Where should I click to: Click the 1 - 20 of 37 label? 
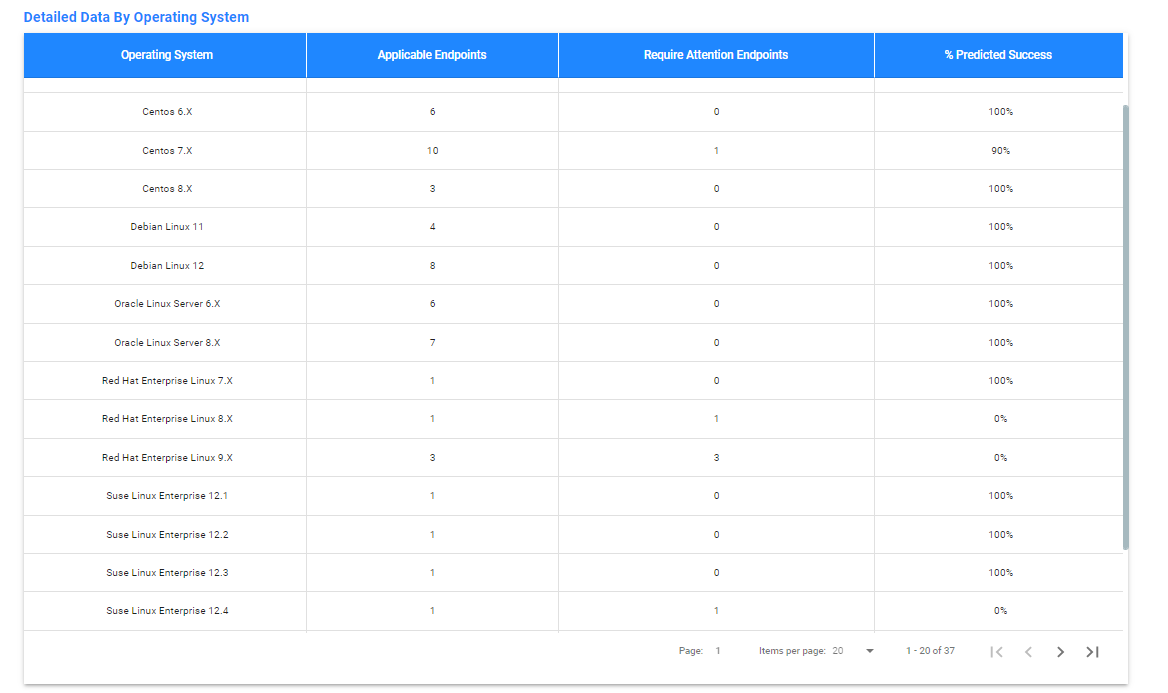coord(930,650)
